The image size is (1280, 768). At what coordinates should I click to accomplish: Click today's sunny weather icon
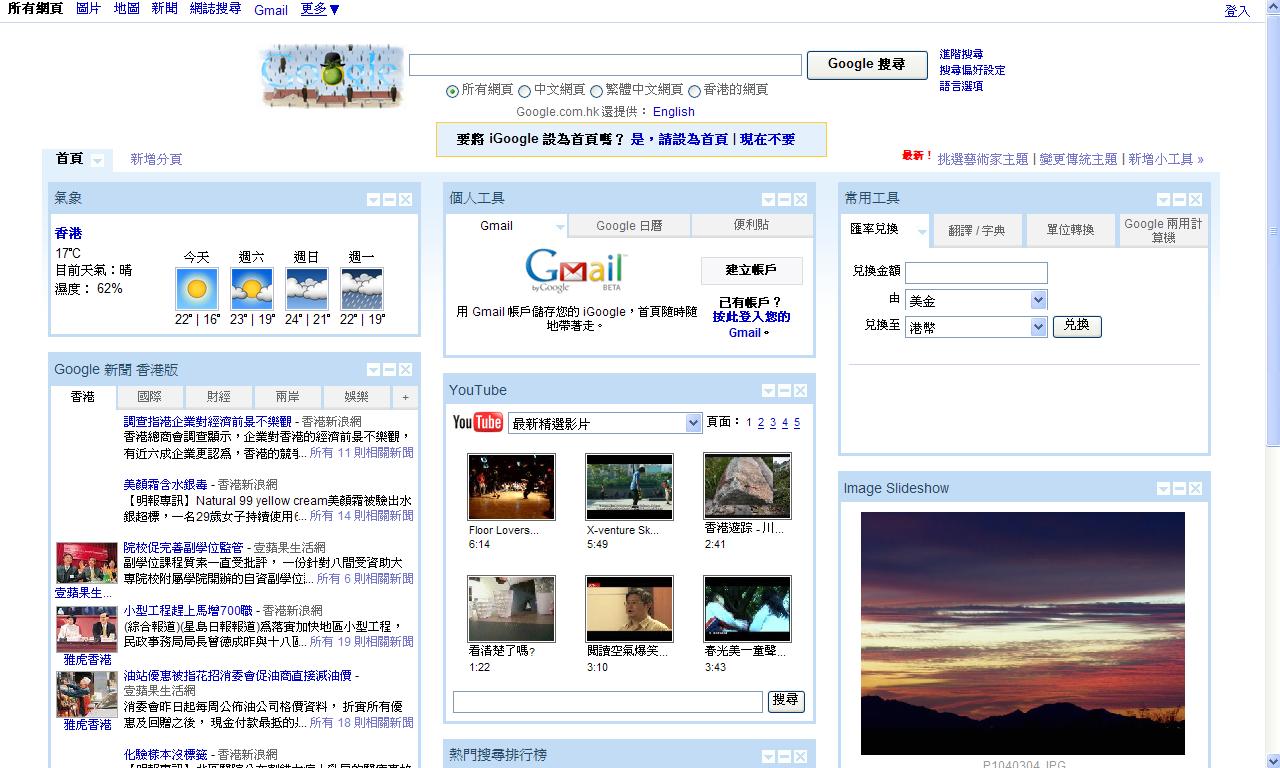coord(196,289)
